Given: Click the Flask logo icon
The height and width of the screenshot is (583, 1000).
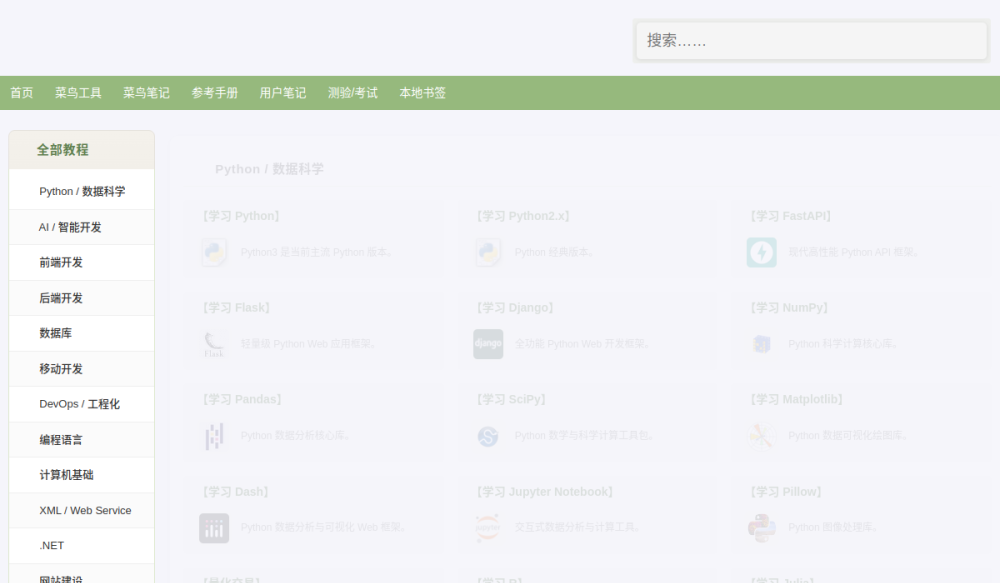Looking at the screenshot, I should click(x=214, y=344).
